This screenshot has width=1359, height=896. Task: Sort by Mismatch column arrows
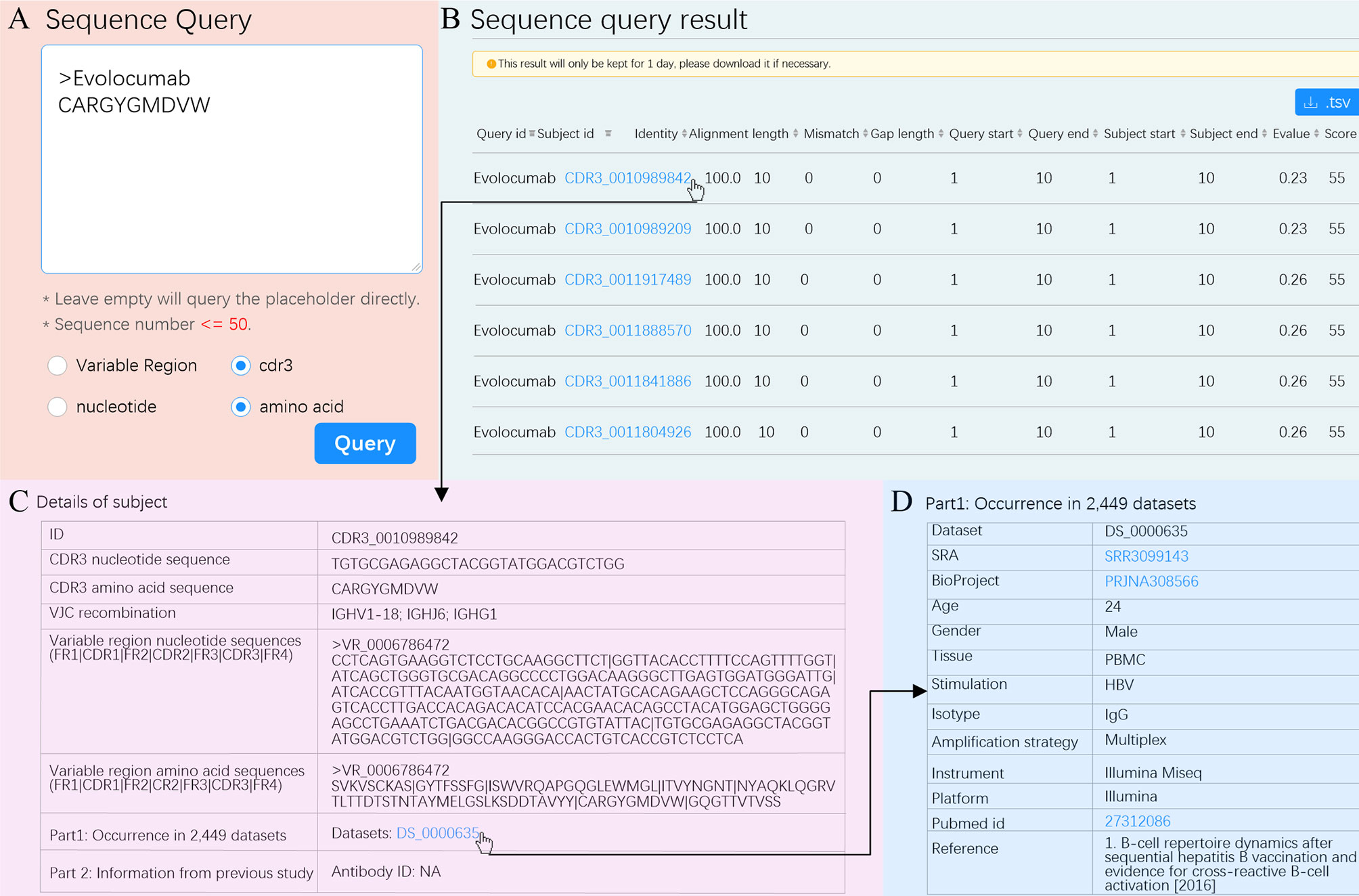click(865, 133)
